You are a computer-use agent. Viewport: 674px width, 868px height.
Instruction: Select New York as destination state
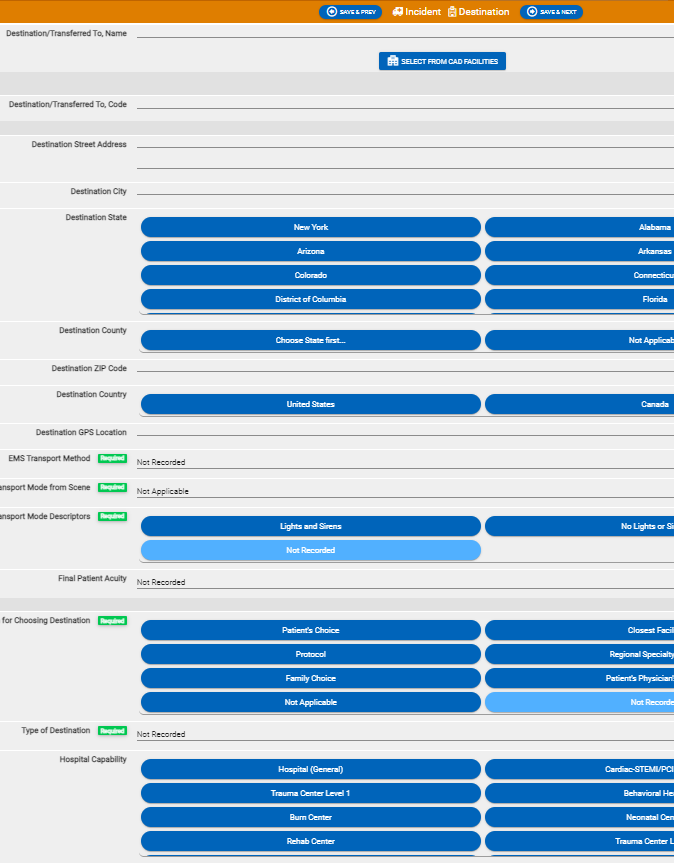pyautogui.click(x=310, y=227)
